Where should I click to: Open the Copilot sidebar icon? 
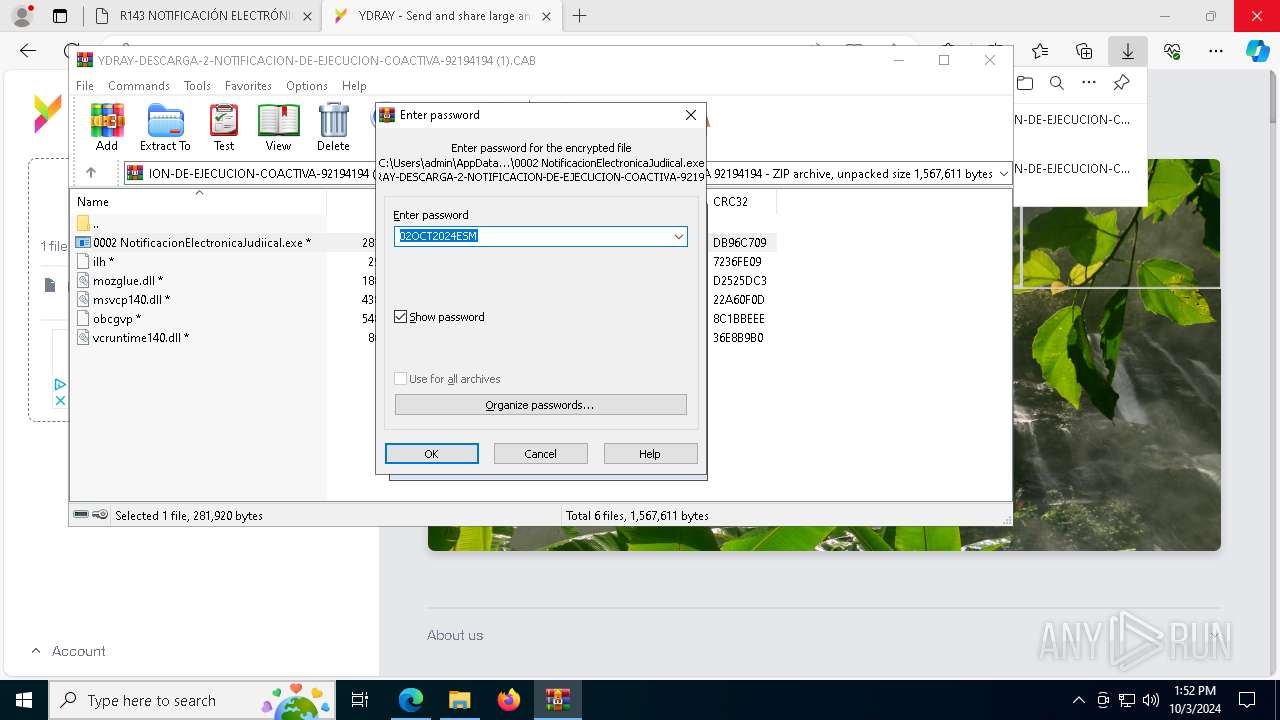(x=1258, y=51)
